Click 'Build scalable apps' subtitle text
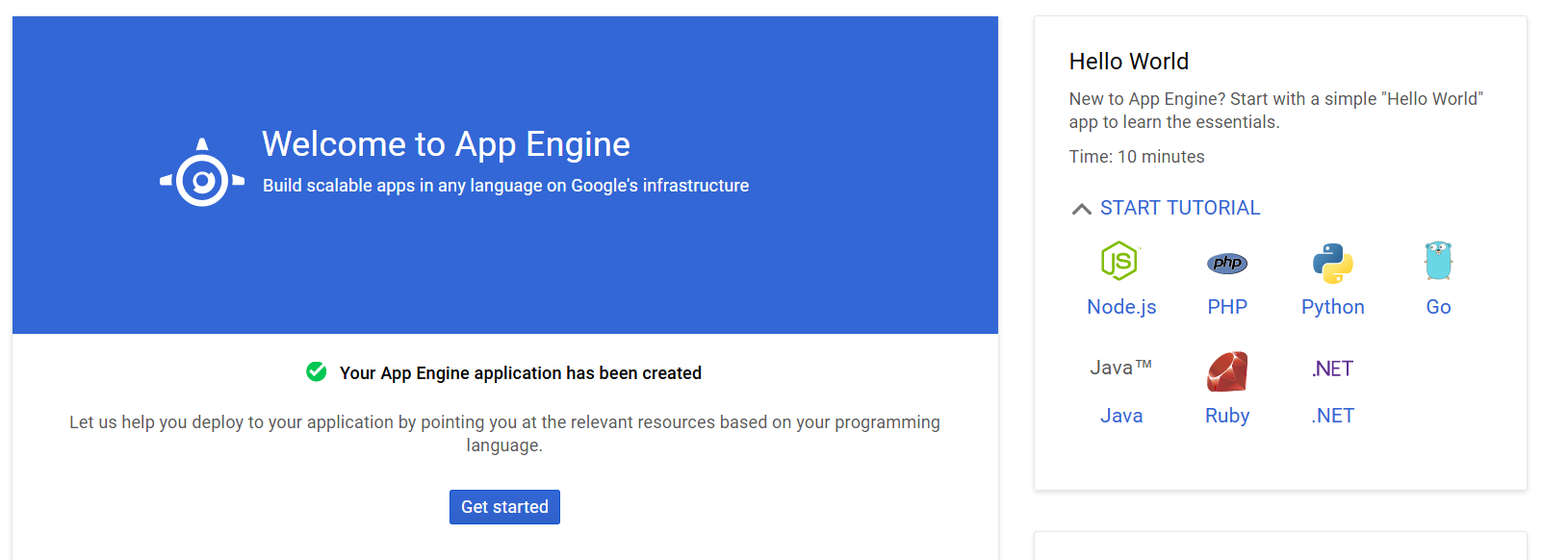The width and height of the screenshot is (1568, 560). point(505,186)
